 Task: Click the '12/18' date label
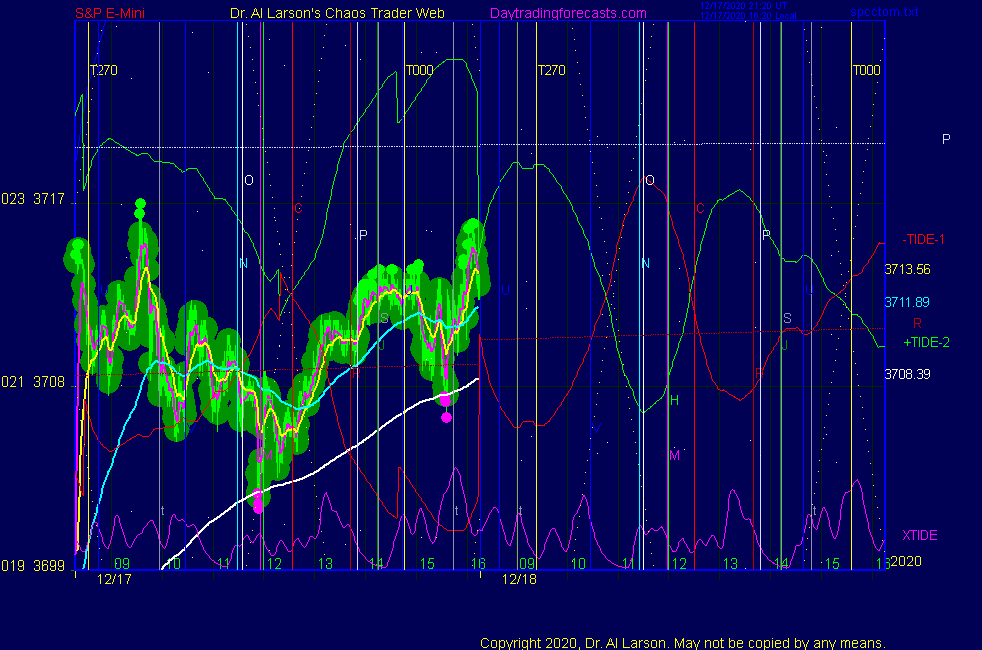click(x=519, y=579)
